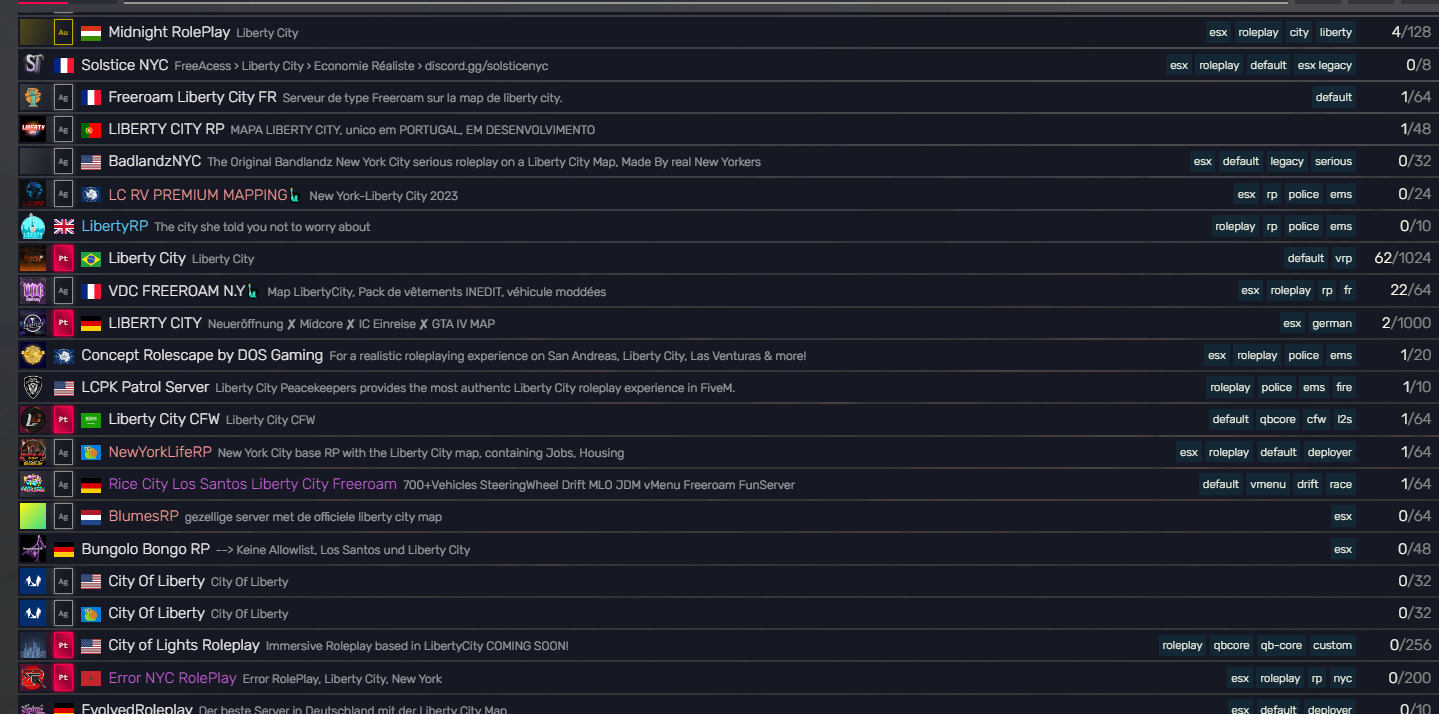Click the 62/1024 player count
This screenshot has height=714, width=1439.
point(1403,258)
